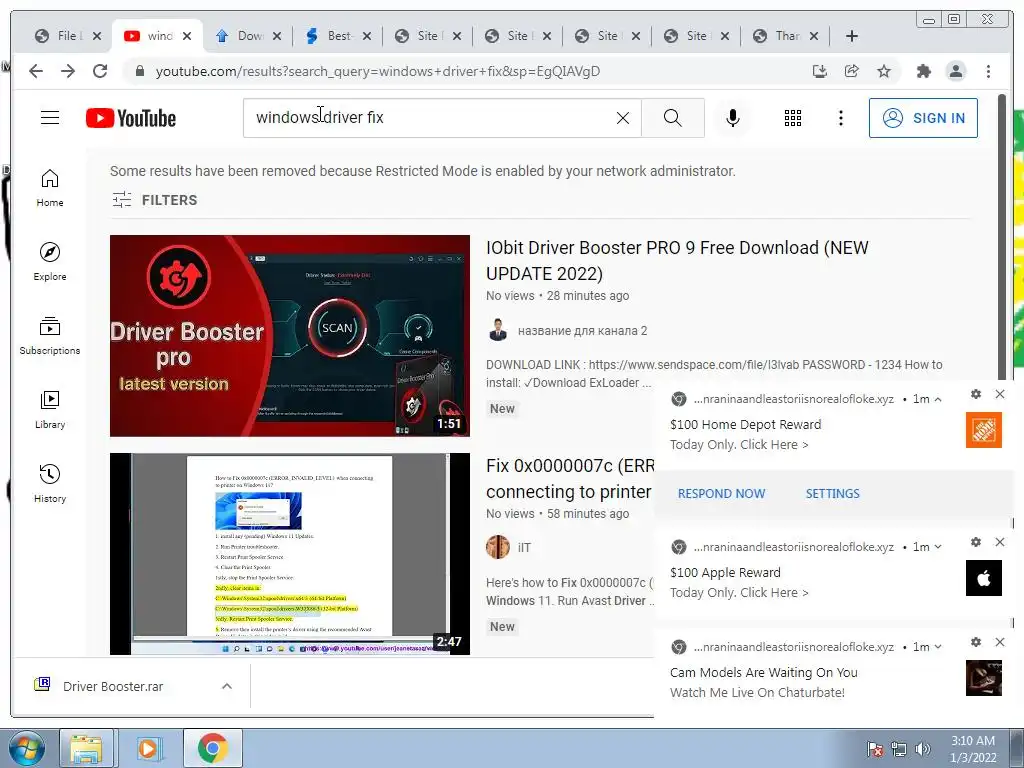Click SETTINGS on the Home Depot notification
This screenshot has width=1024, height=768.
coord(833,494)
